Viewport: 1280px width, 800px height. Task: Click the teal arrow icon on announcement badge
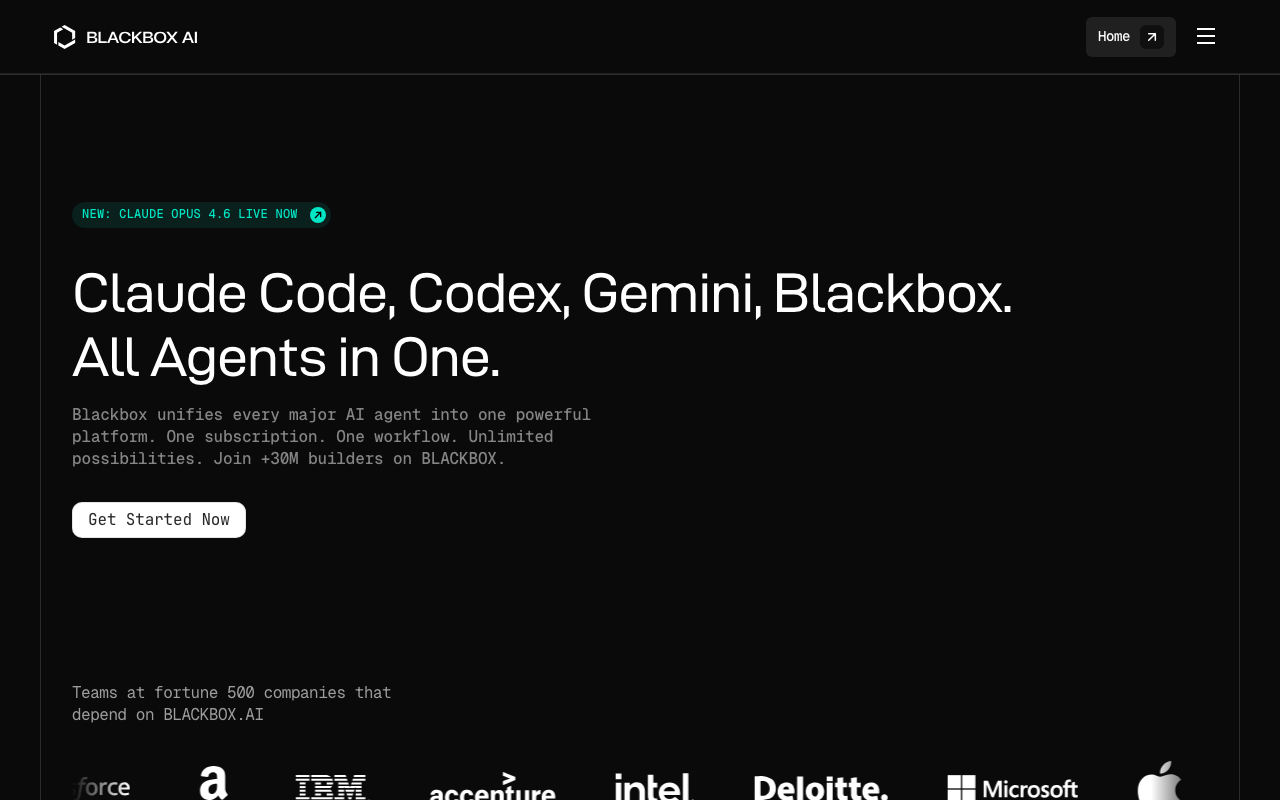click(x=318, y=215)
